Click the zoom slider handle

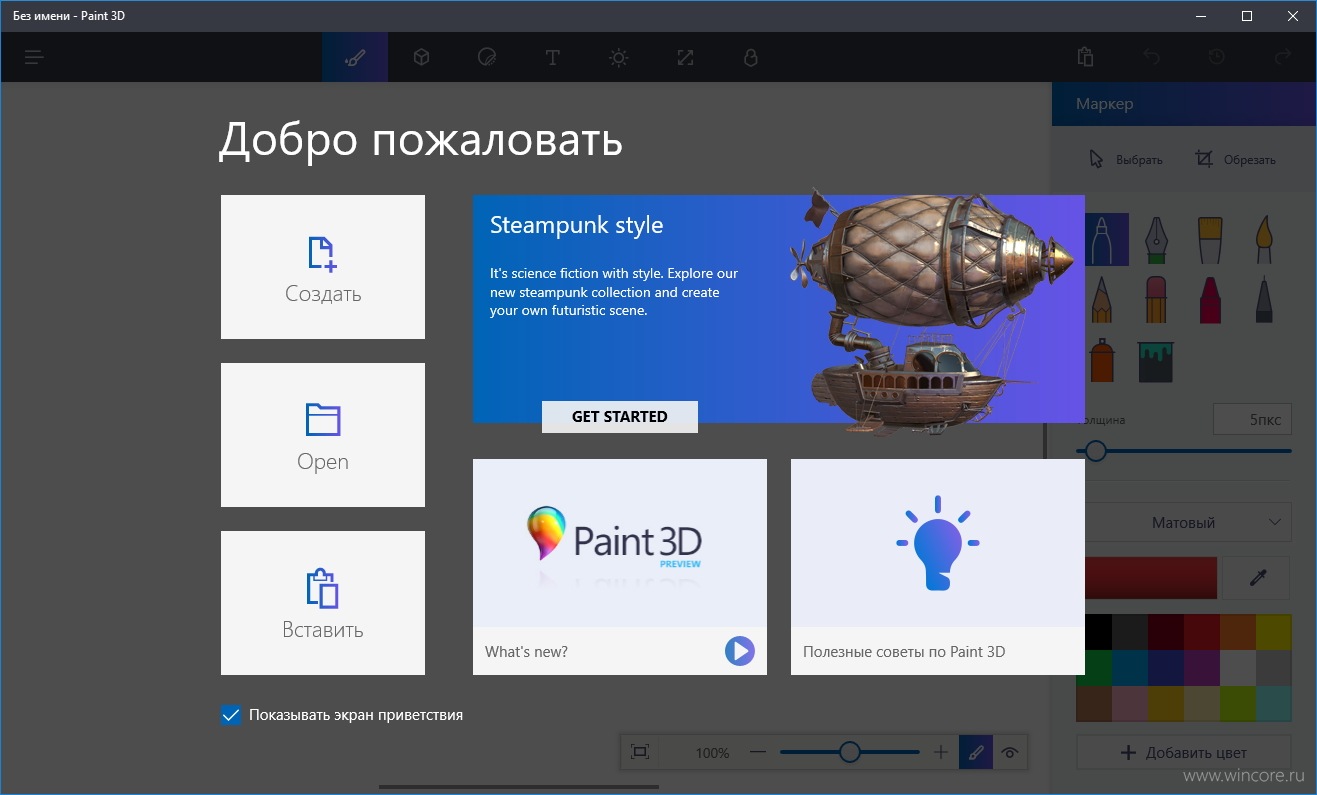[x=850, y=752]
